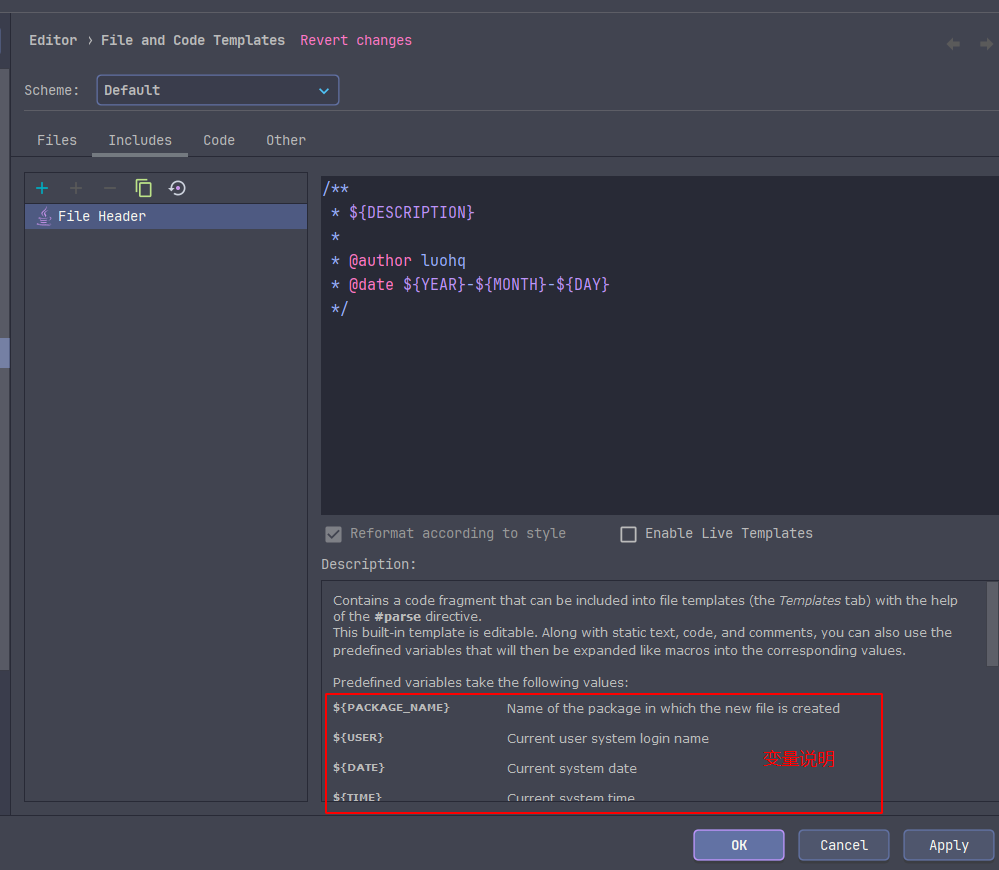This screenshot has width=999, height=870.
Task: Switch to the Files tab
Action: (57, 140)
